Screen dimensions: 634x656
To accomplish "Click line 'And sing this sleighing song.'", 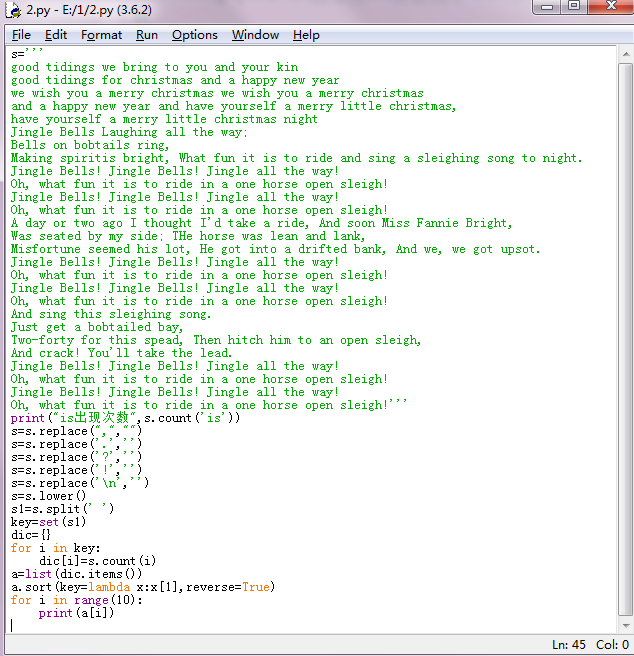I will 111,314.
